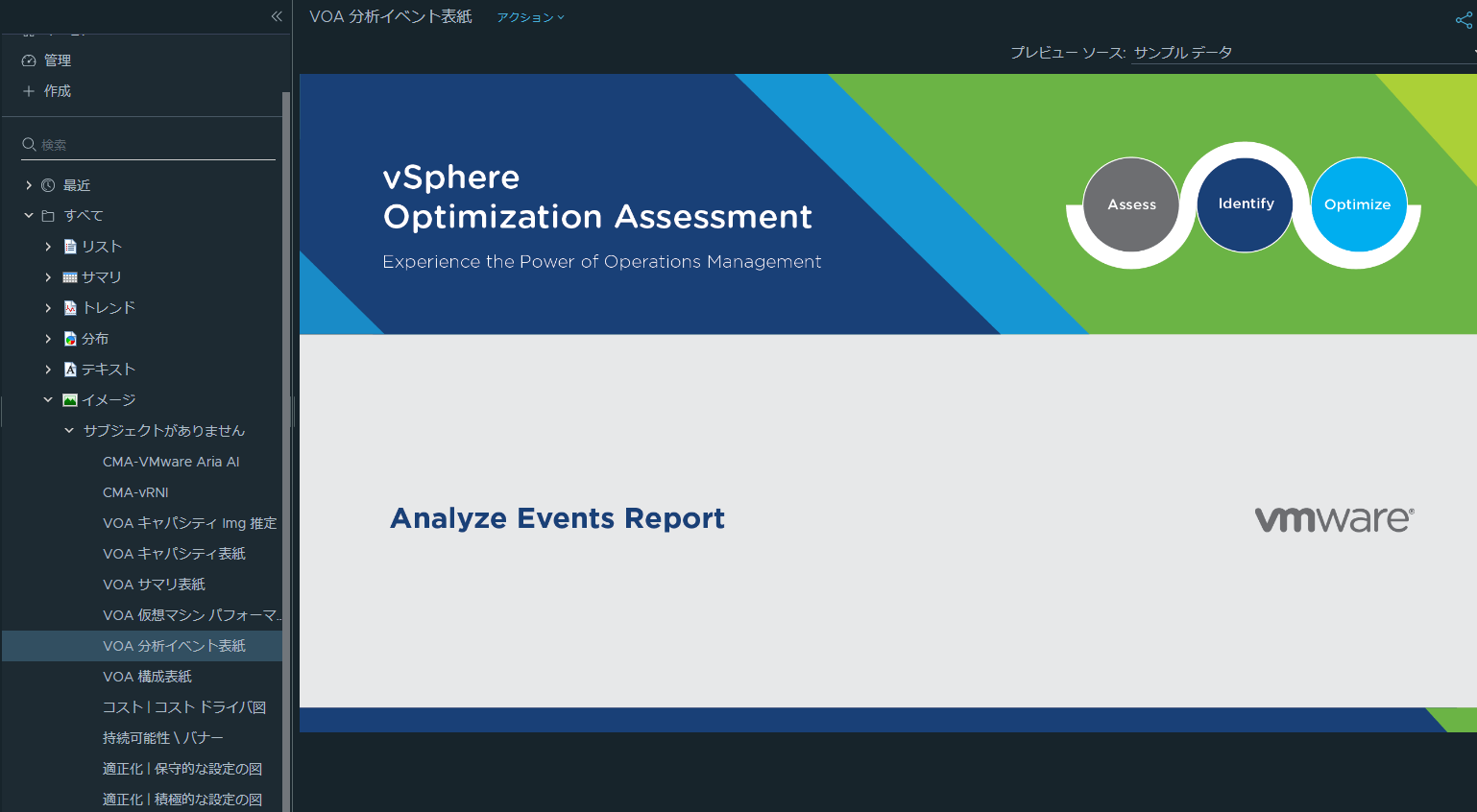Click the イメージ picture icon

(70, 400)
